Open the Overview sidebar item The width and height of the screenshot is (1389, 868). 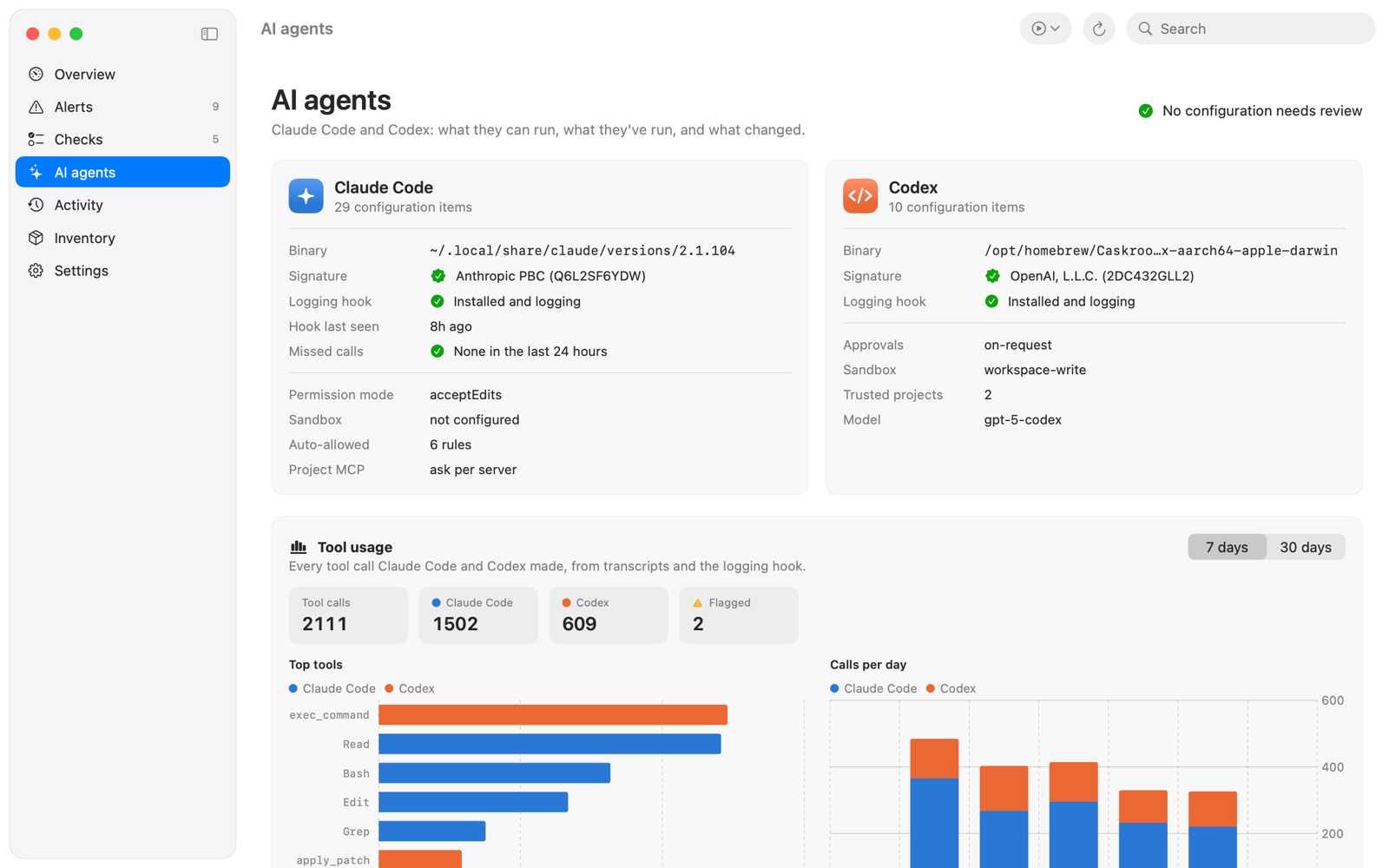click(122, 74)
